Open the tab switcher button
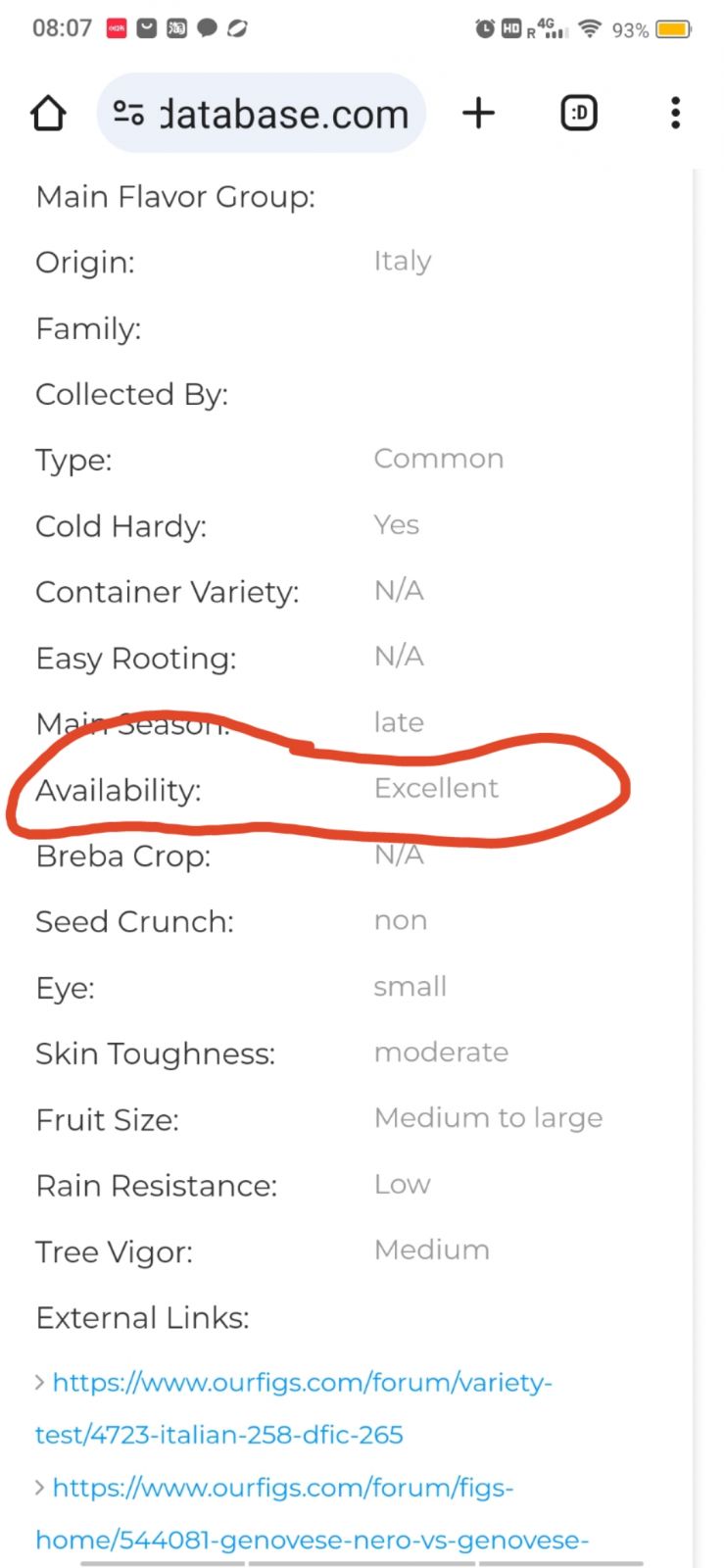This screenshot has width=724, height=1568. [x=579, y=114]
